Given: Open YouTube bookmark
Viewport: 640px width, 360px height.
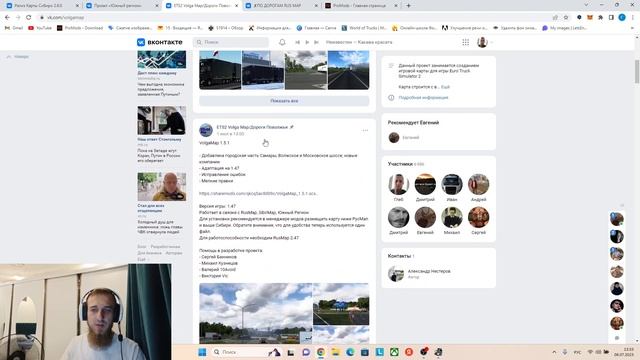Looking at the screenshot, I should (x=40, y=28).
